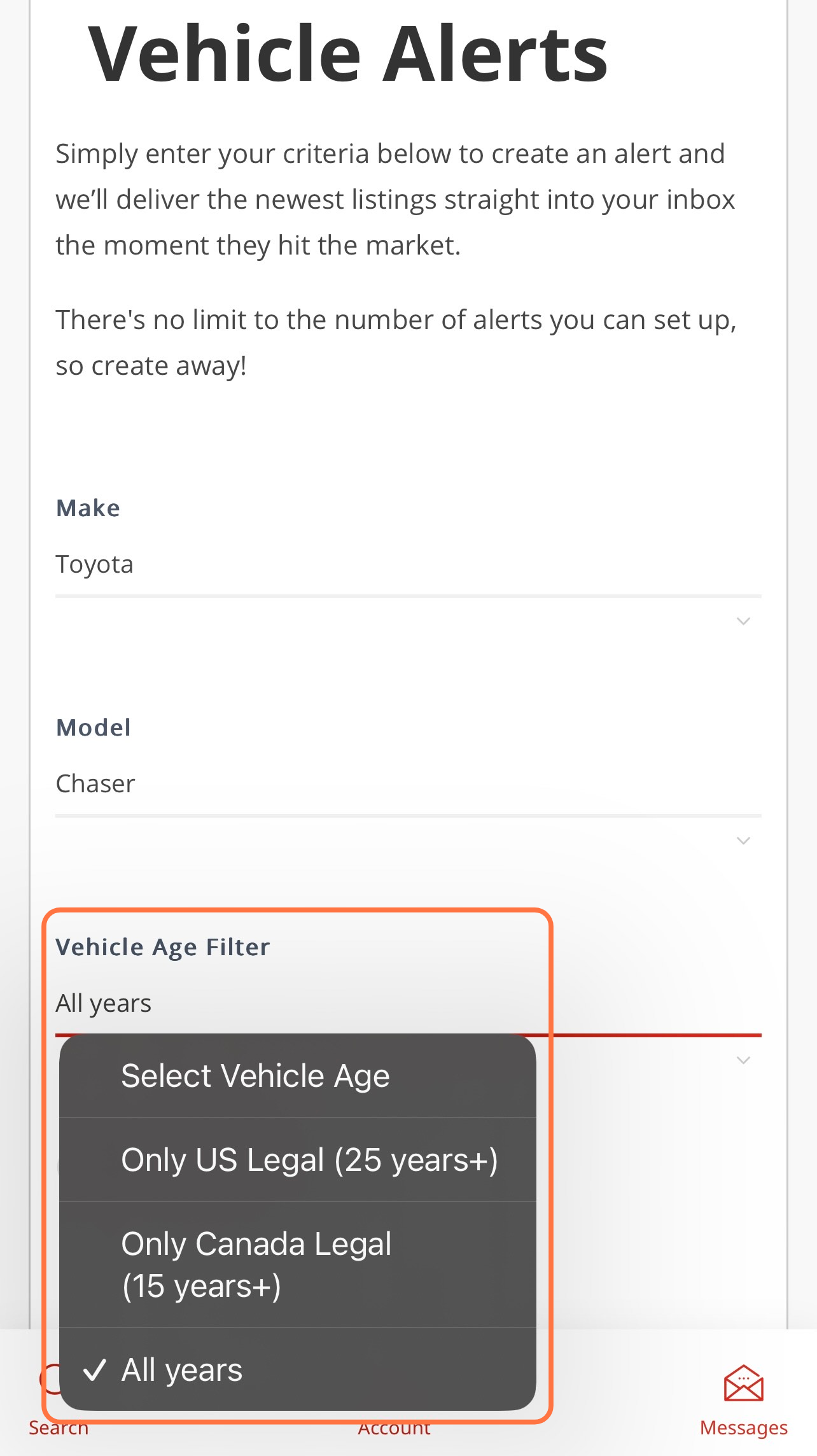Open the Toyota make field
The image size is (817, 1456).
point(408,564)
